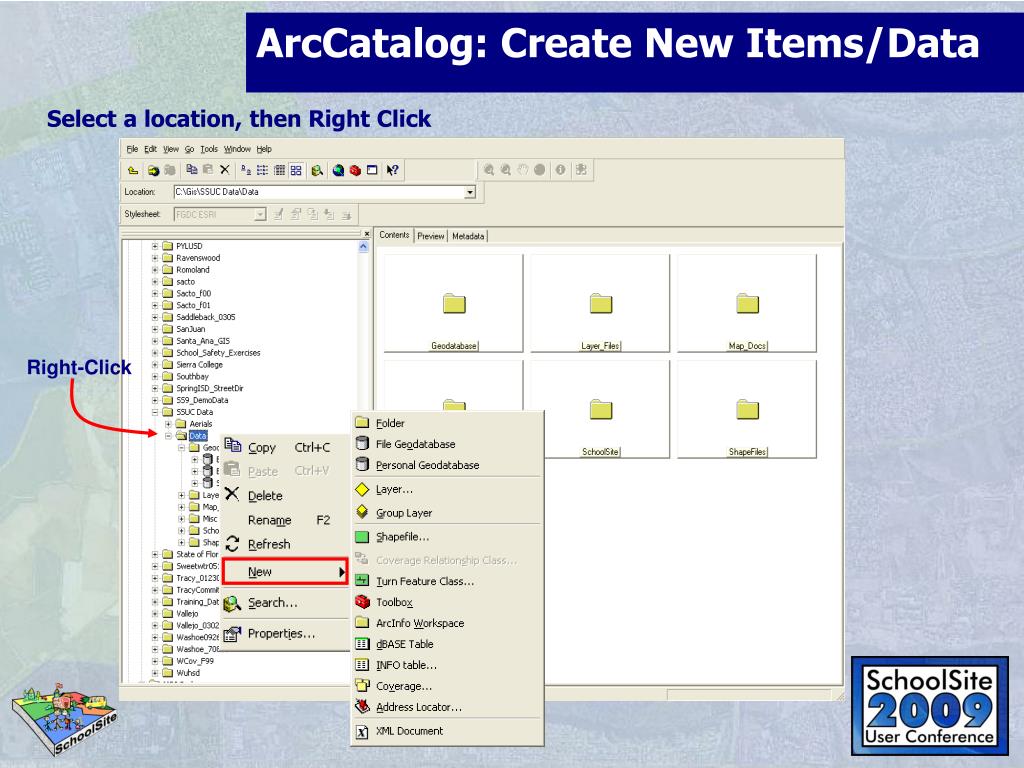Click the Zoom In geography toolbar icon

tap(488, 170)
